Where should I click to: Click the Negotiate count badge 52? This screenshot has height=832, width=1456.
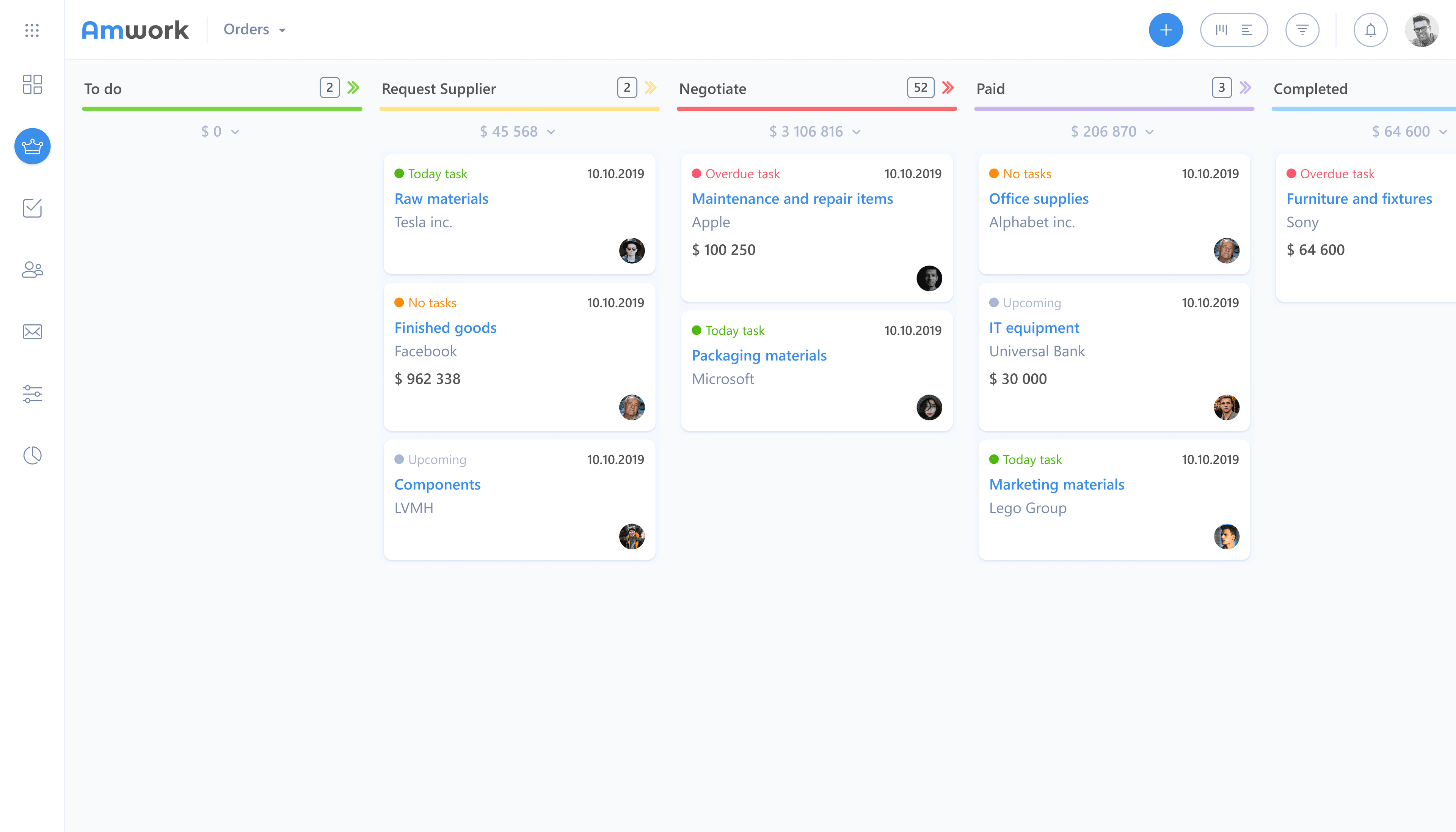[920, 87]
